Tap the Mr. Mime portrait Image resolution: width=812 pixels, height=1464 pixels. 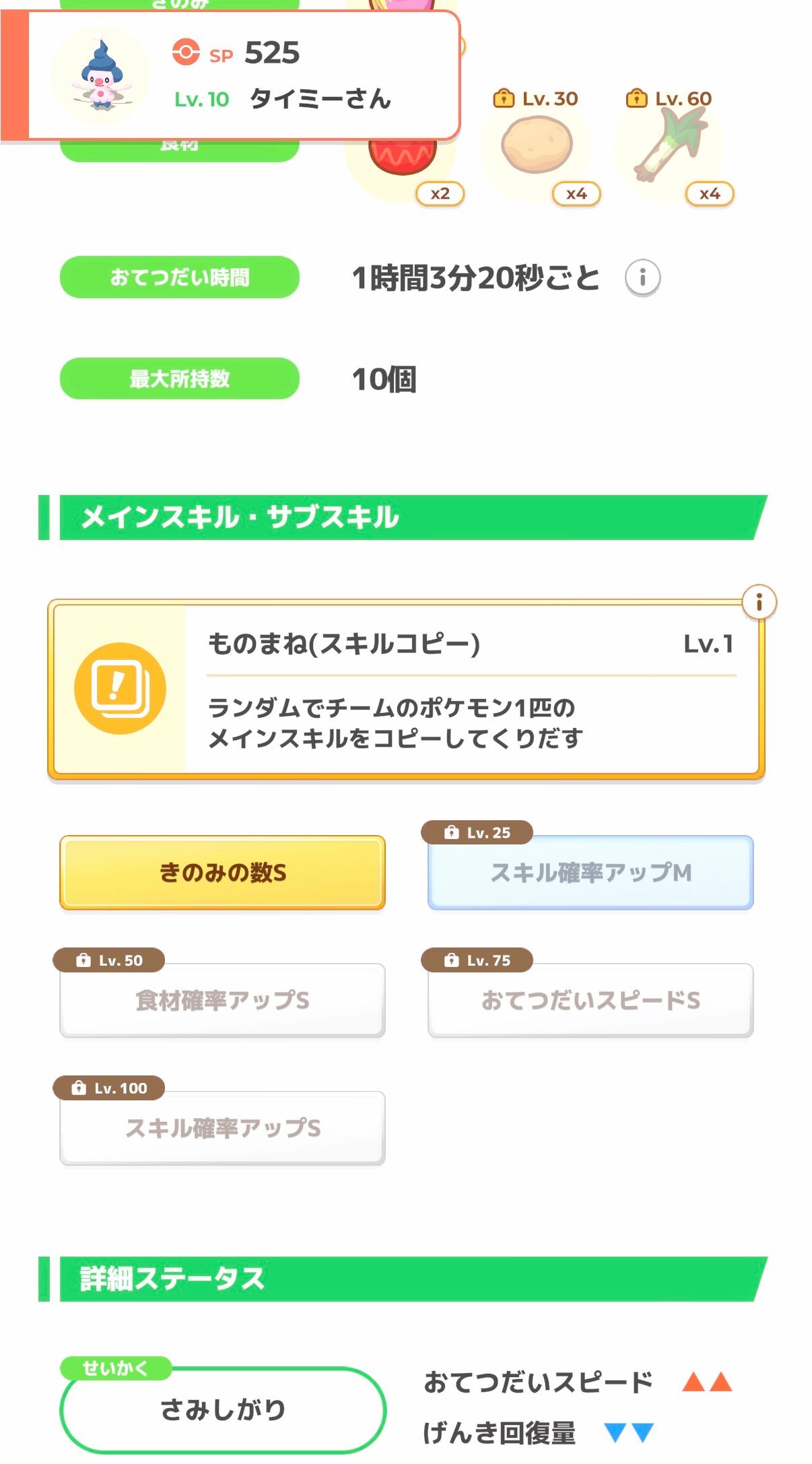coord(100,75)
